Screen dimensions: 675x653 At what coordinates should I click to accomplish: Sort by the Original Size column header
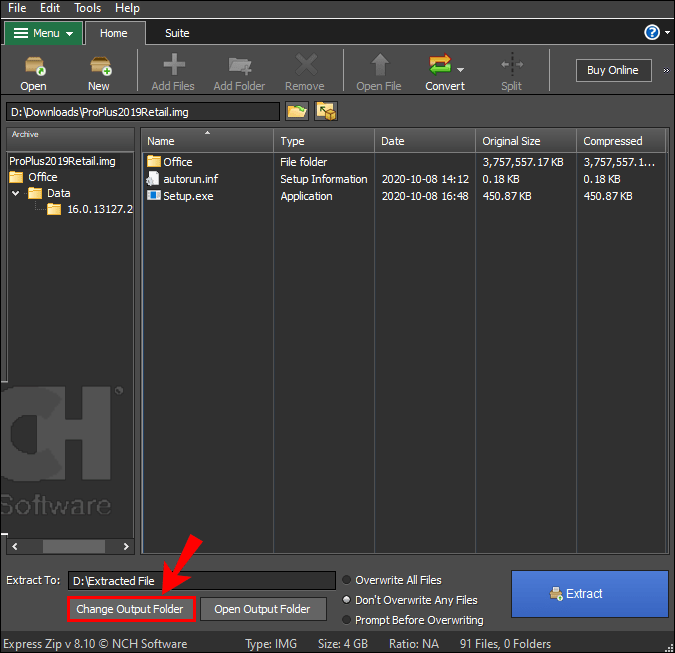point(526,141)
